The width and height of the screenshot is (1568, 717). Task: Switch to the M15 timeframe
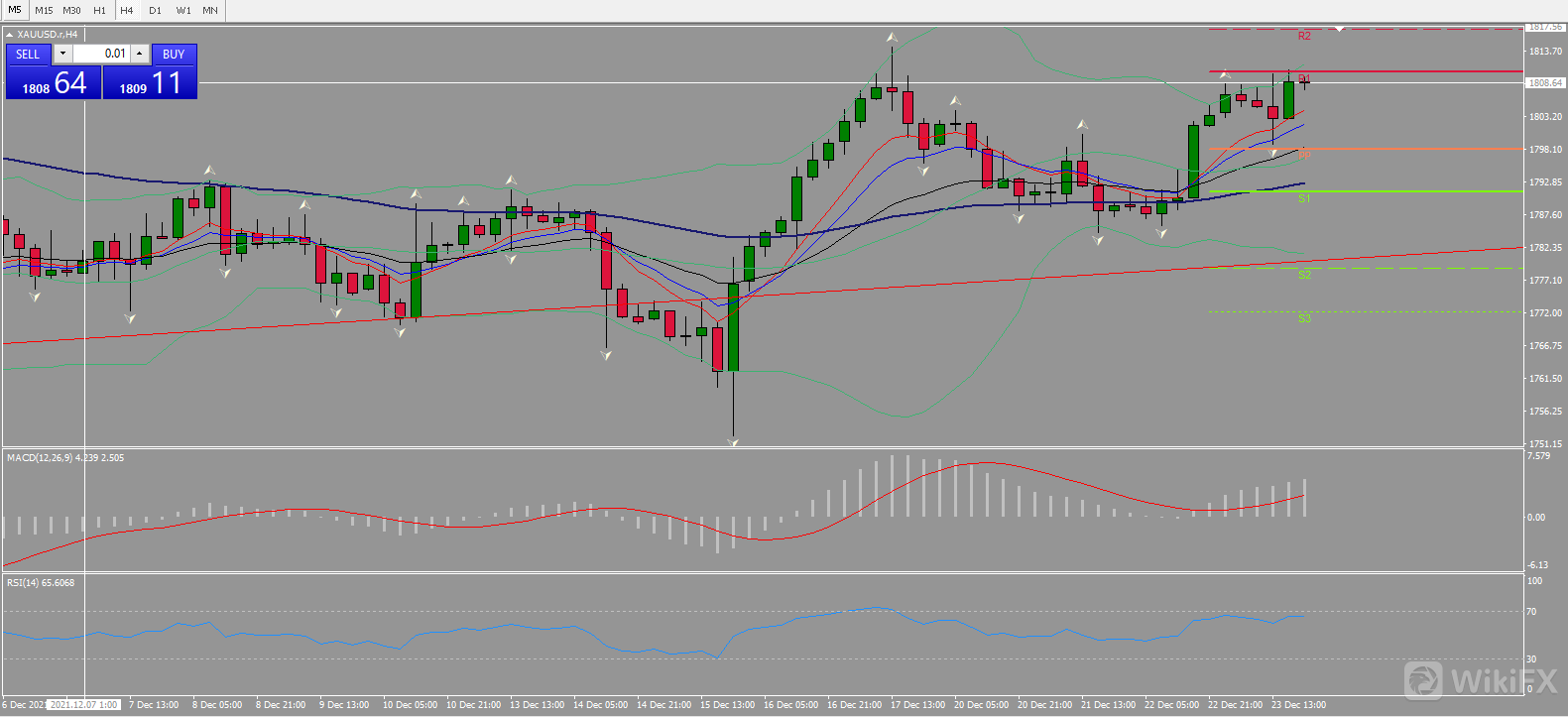[44, 10]
